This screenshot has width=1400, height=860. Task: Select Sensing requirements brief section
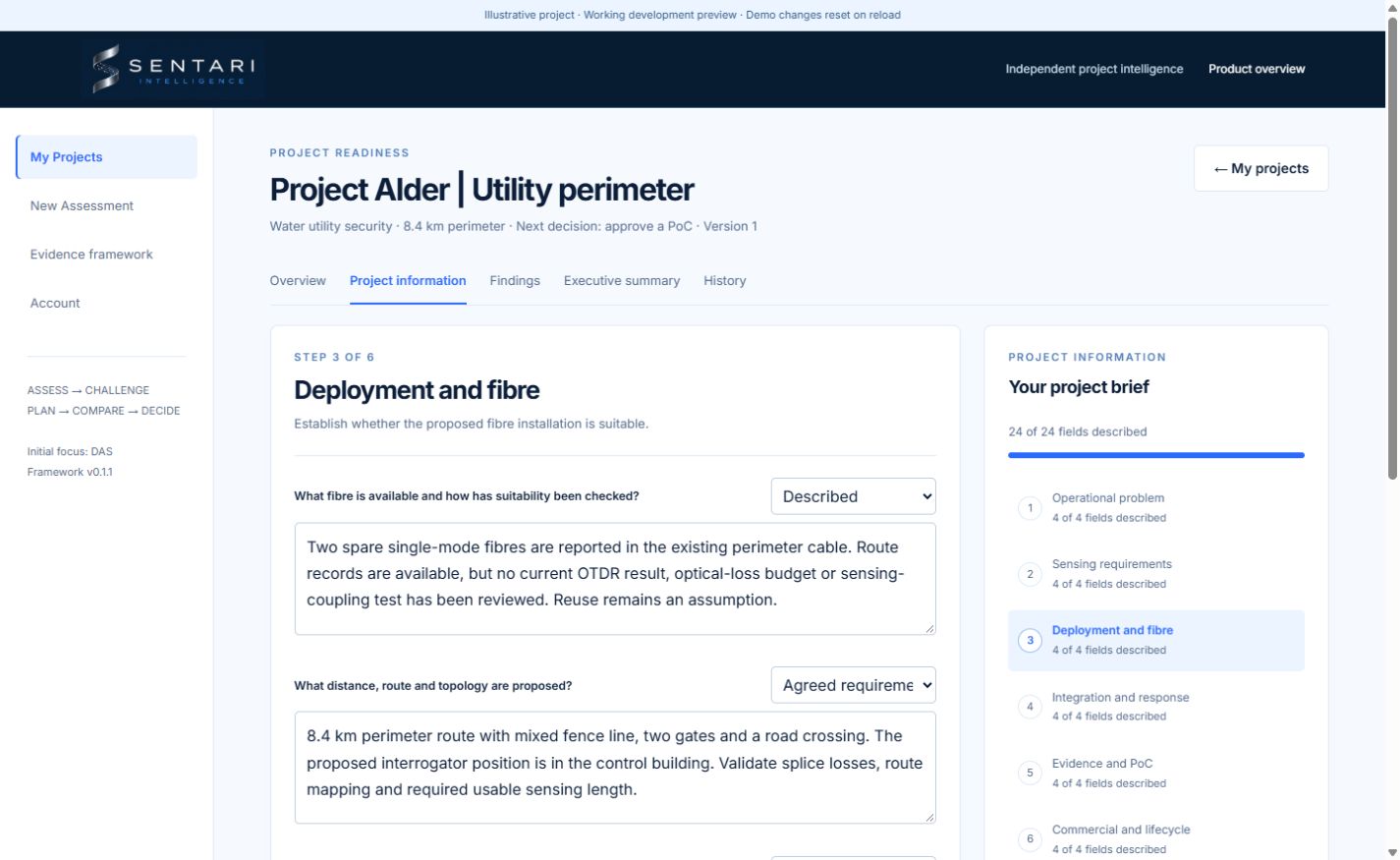coord(1155,574)
